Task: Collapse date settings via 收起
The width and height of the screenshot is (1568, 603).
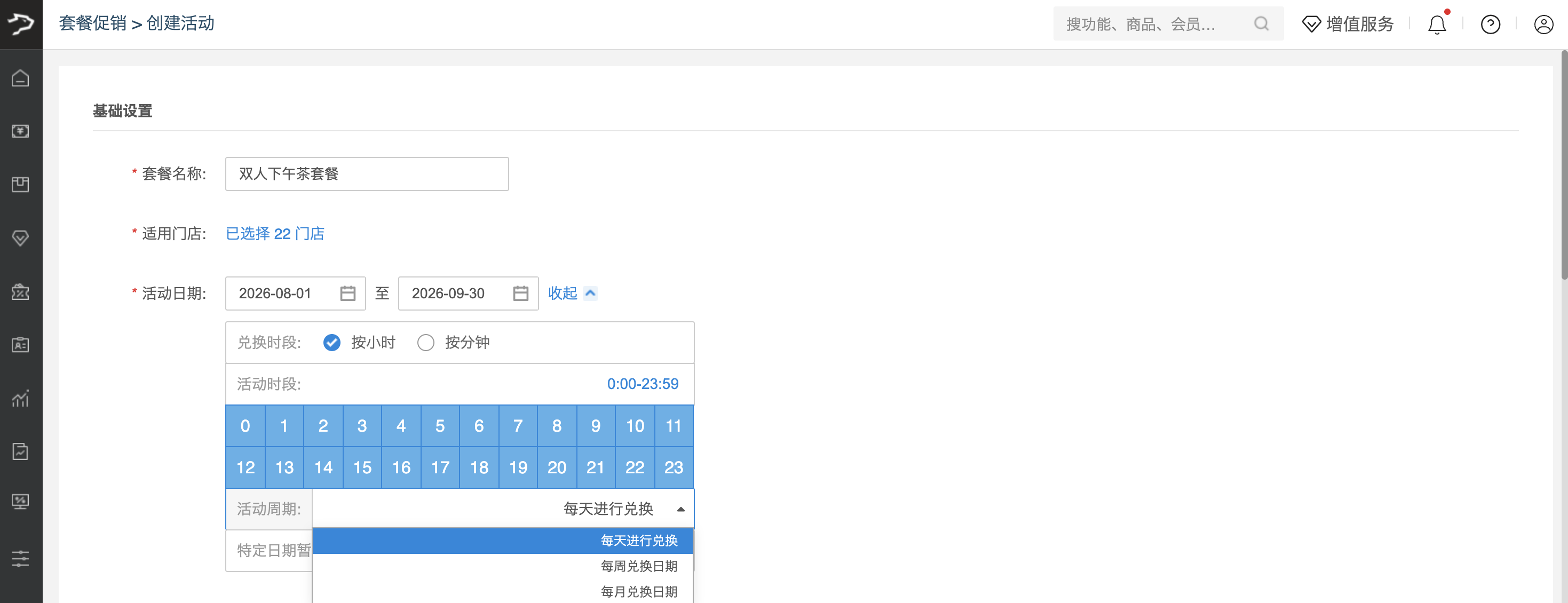Action: point(572,293)
